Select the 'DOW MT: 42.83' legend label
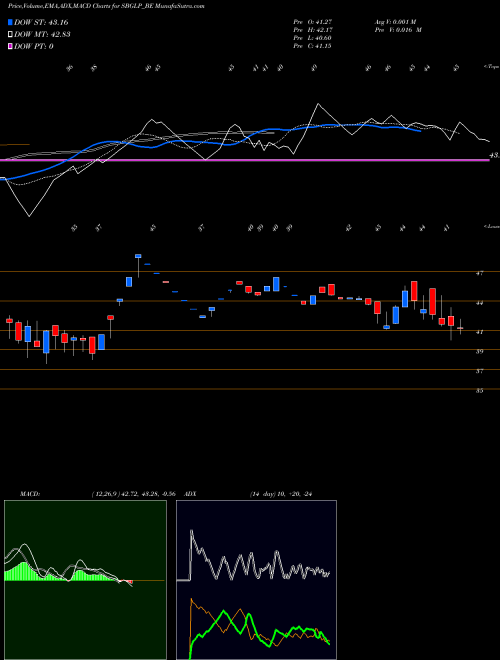Viewport: 500px width, 660px height. click(42, 35)
